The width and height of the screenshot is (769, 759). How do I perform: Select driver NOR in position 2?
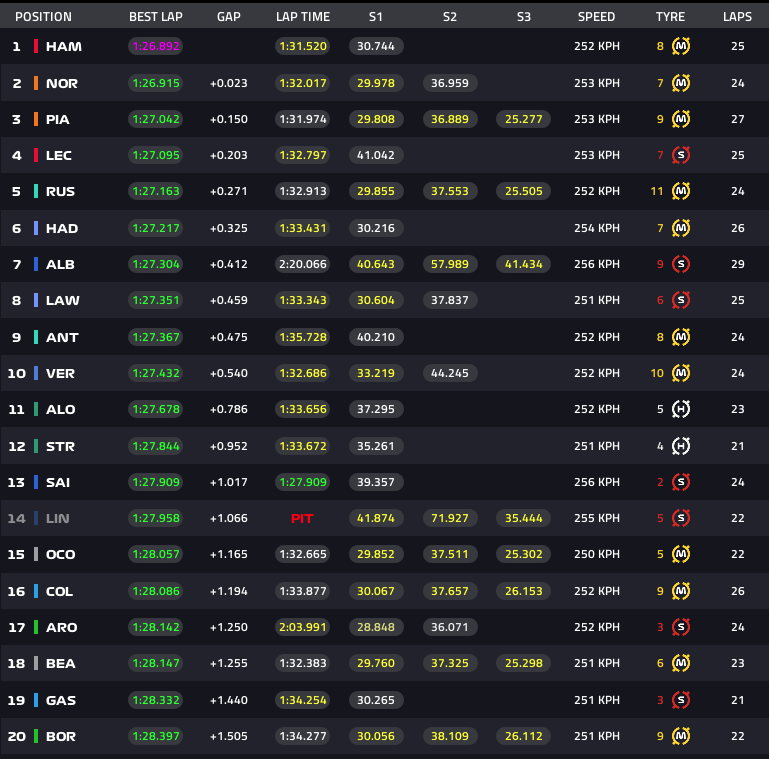point(62,83)
